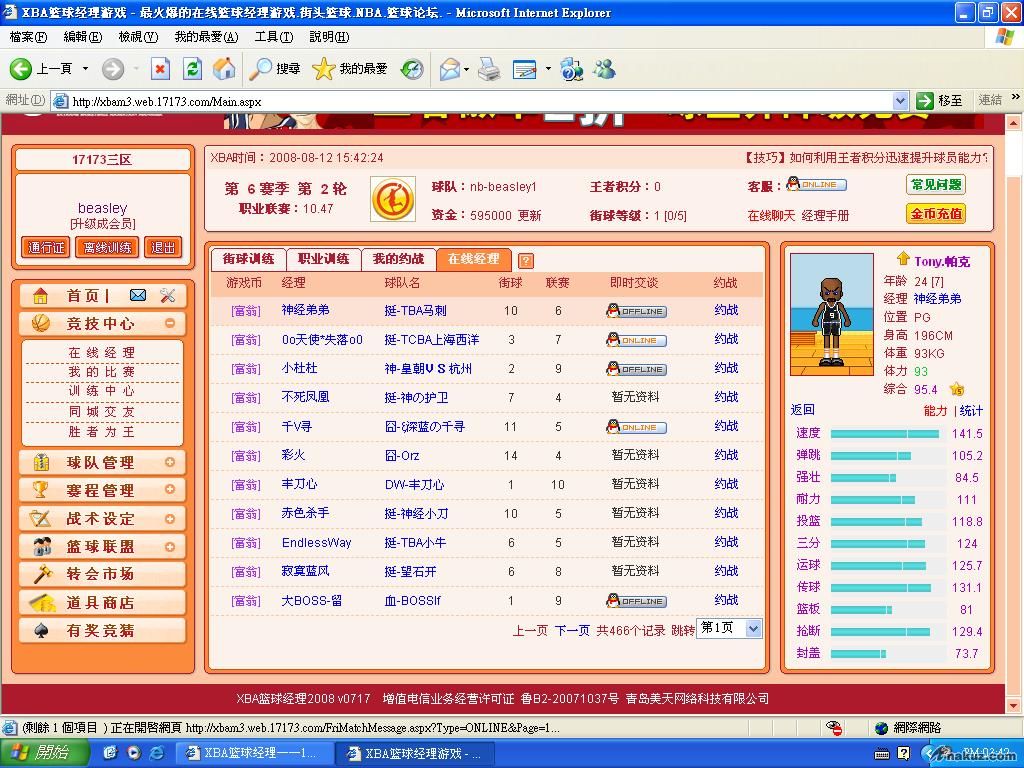
Task: Open the Back button history dropdown arrow
Action: coord(85,69)
